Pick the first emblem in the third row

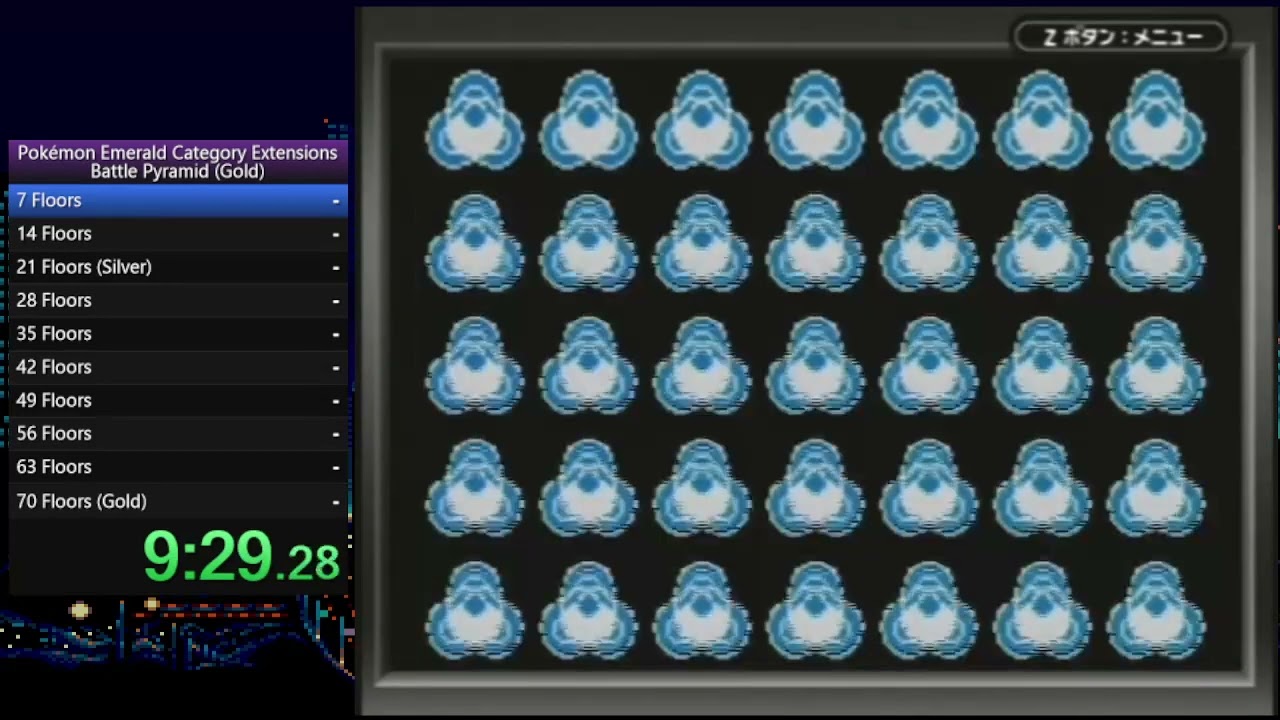coord(475,366)
